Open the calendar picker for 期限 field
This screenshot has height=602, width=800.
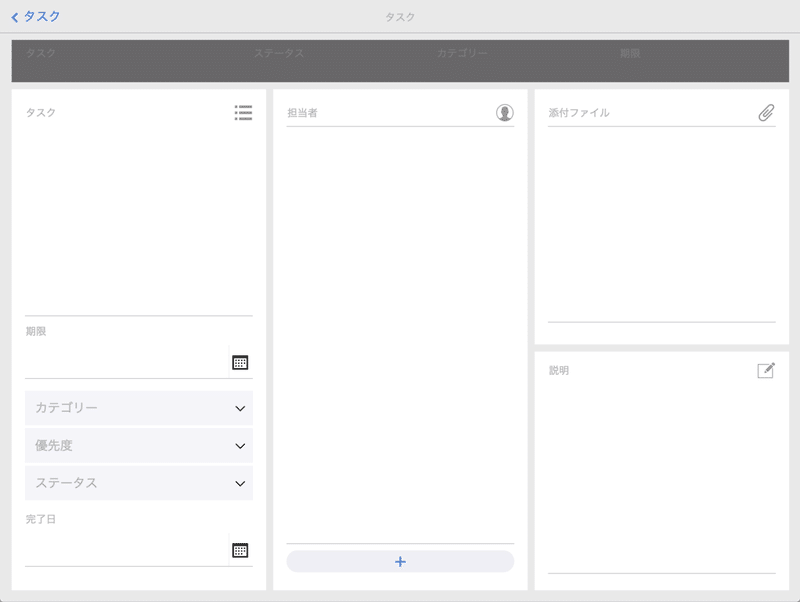click(x=241, y=361)
